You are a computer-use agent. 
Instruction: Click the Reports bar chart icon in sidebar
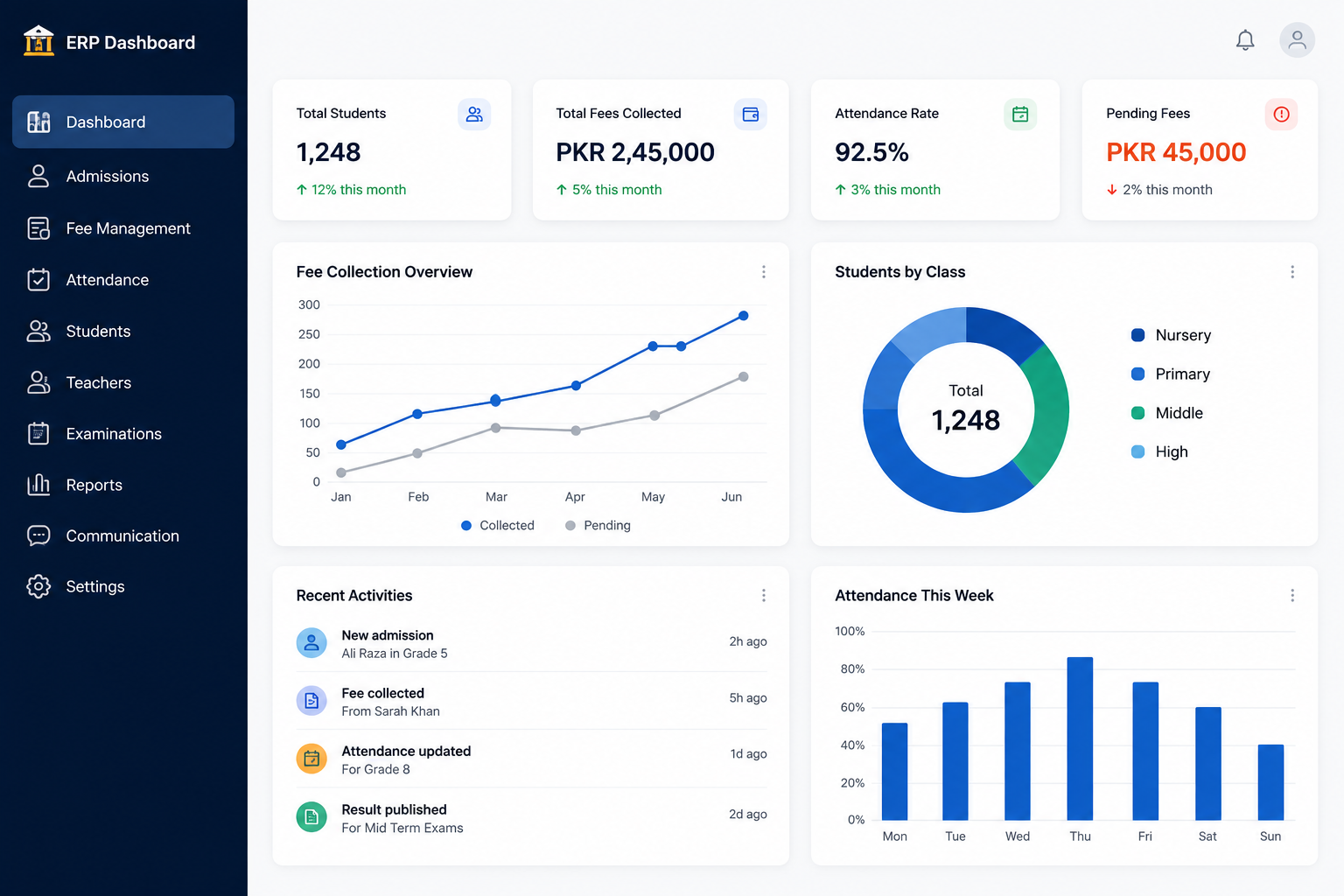[x=38, y=485]
